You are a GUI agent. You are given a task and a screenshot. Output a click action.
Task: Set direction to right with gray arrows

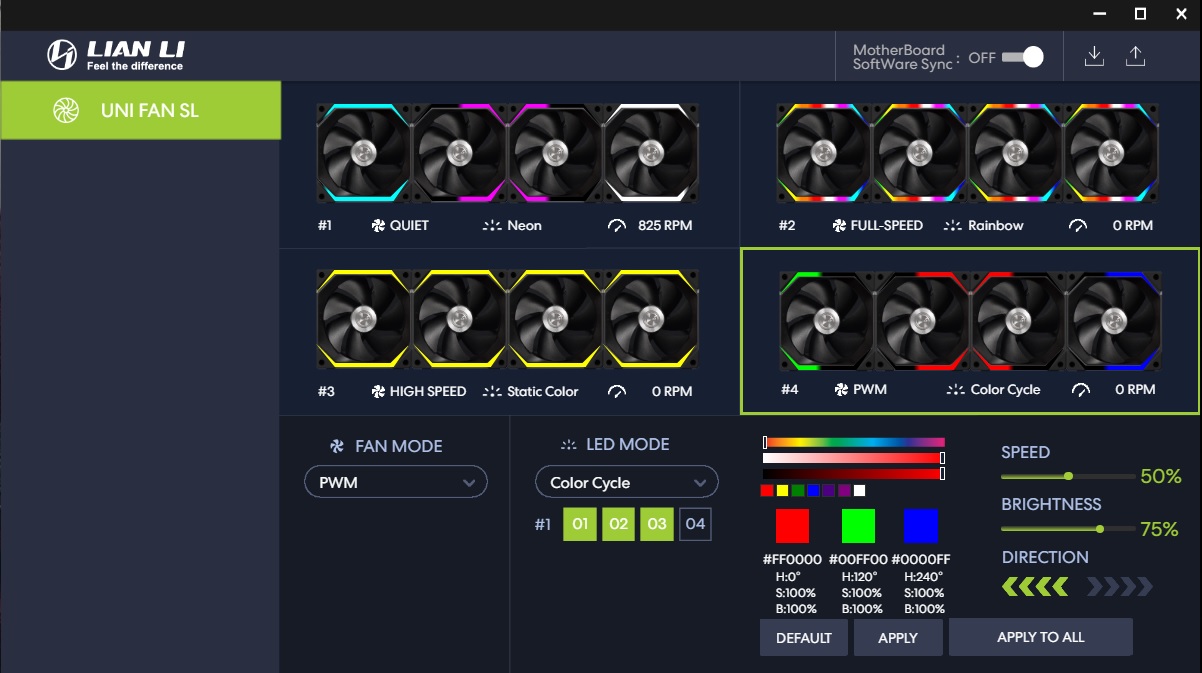1120,587
